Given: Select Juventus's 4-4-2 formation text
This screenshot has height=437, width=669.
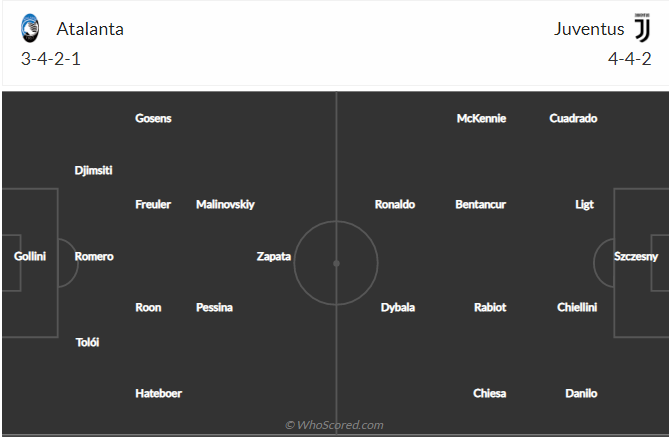Looking at the screenshot, I should pyautogui.click(x=630, y=59).
